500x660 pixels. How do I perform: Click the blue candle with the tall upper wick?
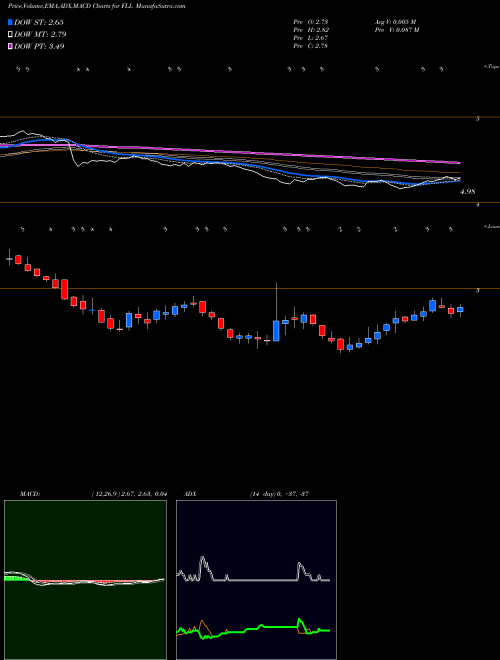pos(276,330)
